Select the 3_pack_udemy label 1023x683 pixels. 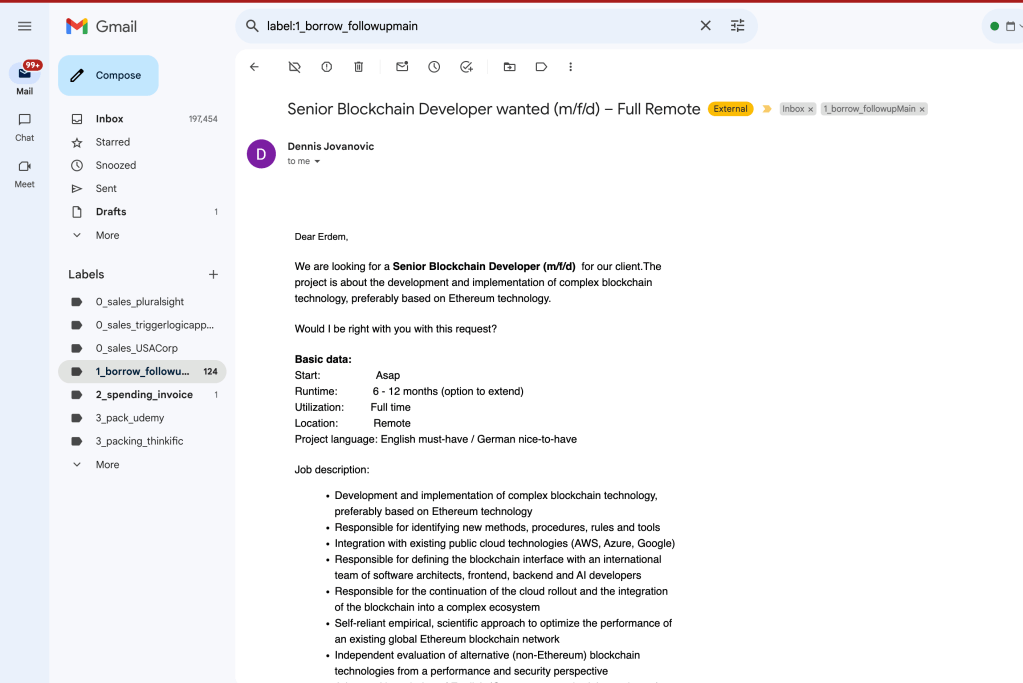(x=142, y=417)
